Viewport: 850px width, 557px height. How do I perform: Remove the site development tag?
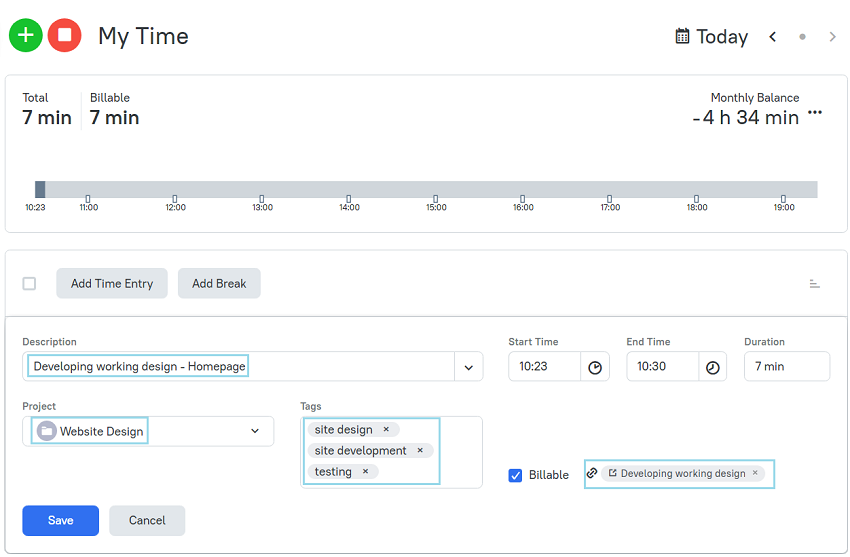[x=420, y=450]
